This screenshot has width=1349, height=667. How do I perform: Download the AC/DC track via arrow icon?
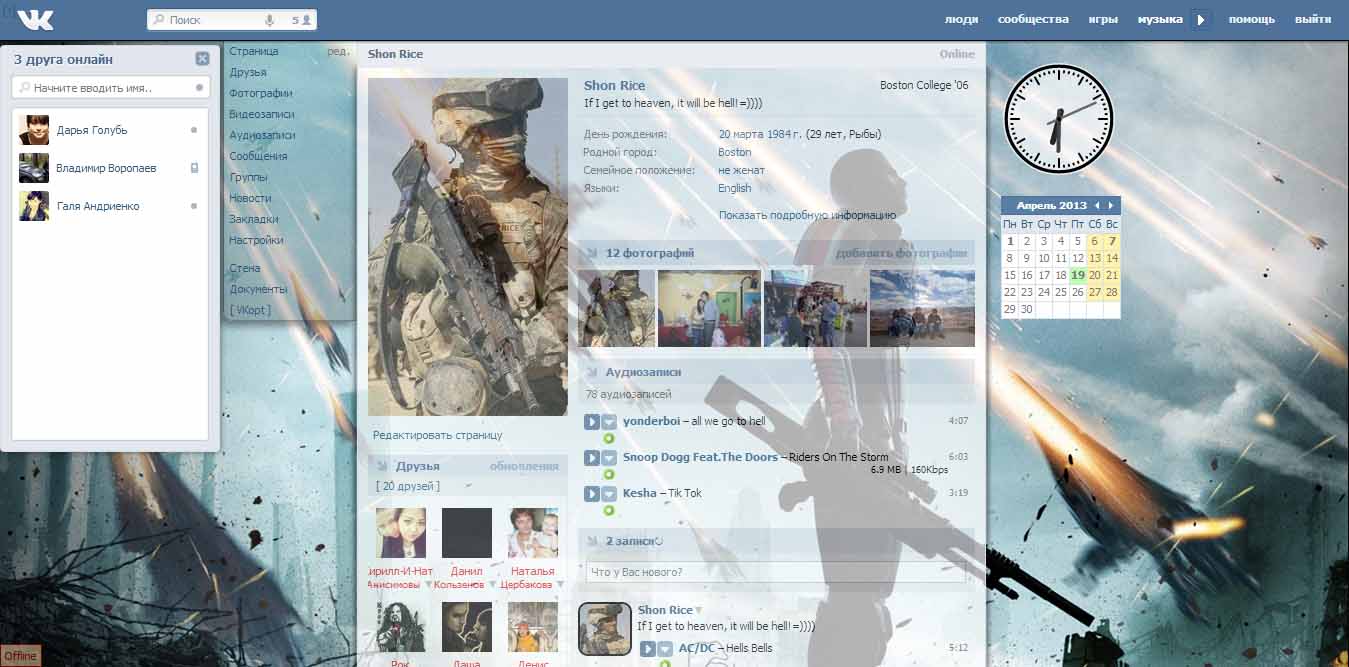click(665, 649)
